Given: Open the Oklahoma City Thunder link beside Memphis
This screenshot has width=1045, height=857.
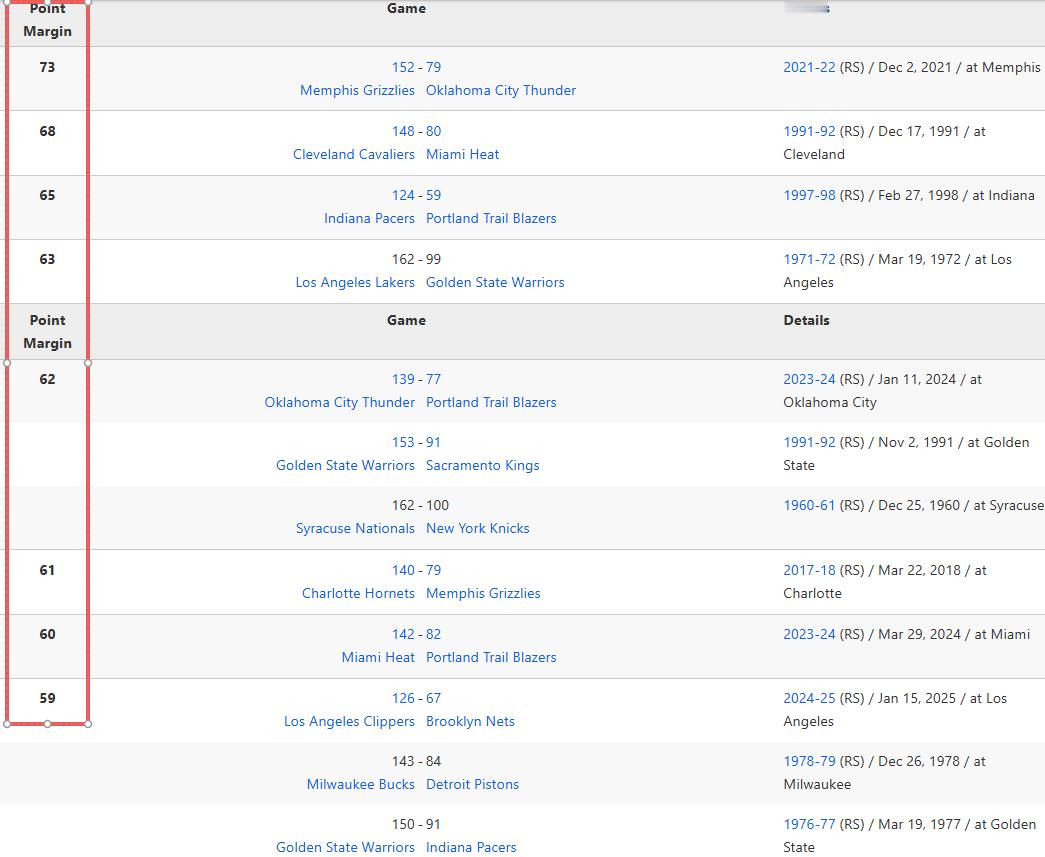Looking at the screenshot, I should tap(501, 90).
